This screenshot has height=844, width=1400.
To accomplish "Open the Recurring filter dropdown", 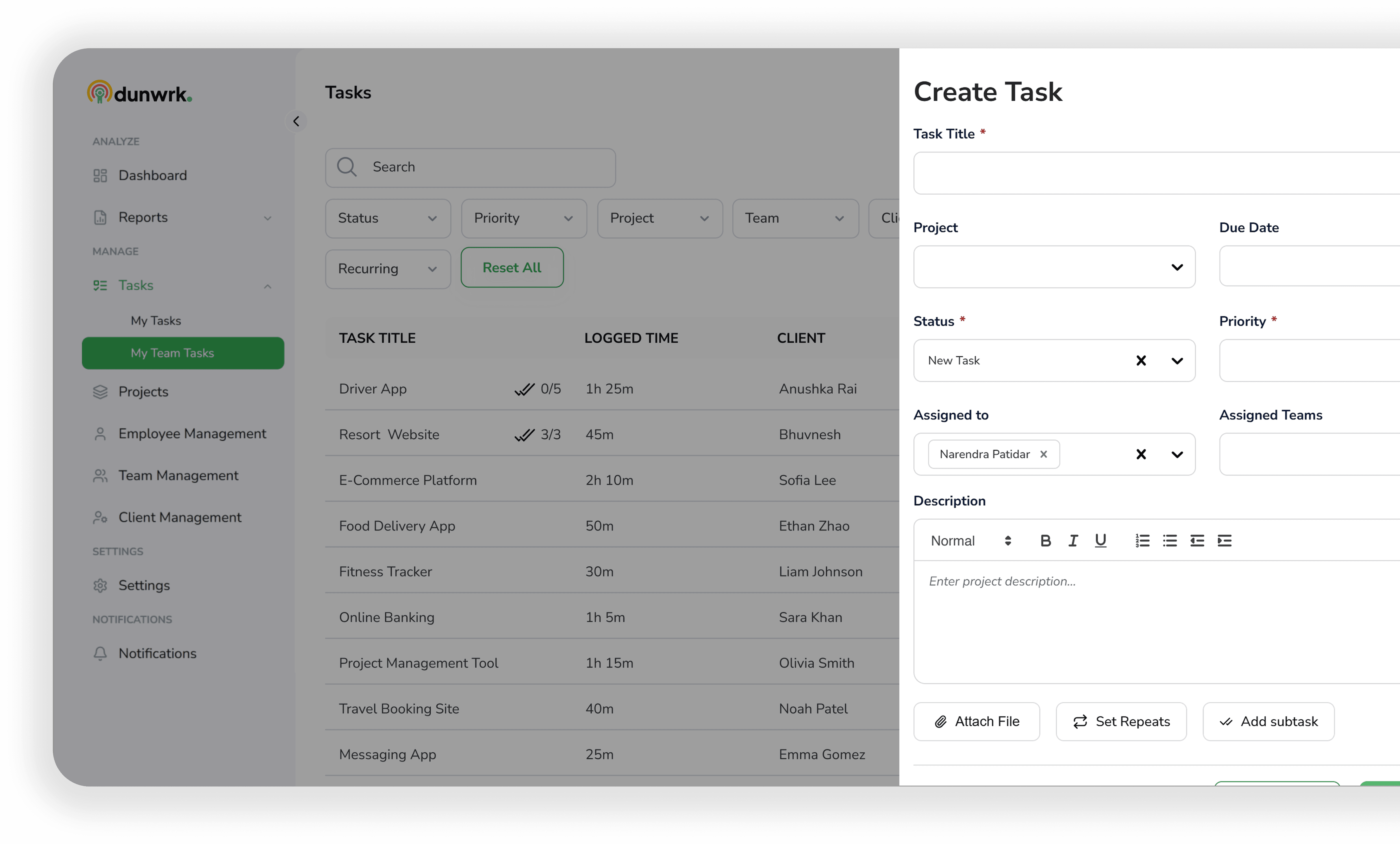I will click(388, 268).
